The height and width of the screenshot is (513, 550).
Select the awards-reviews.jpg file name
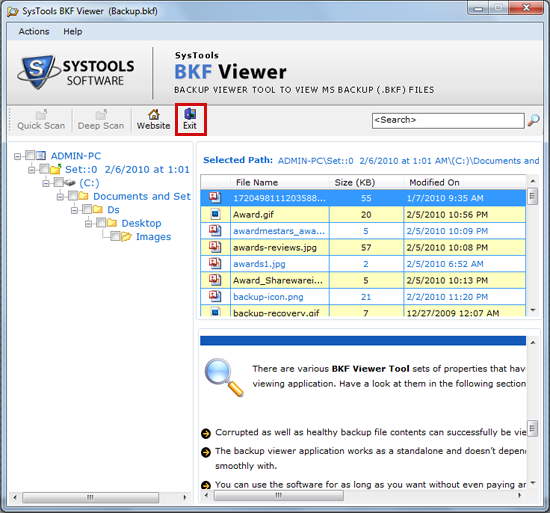(275, 248)
